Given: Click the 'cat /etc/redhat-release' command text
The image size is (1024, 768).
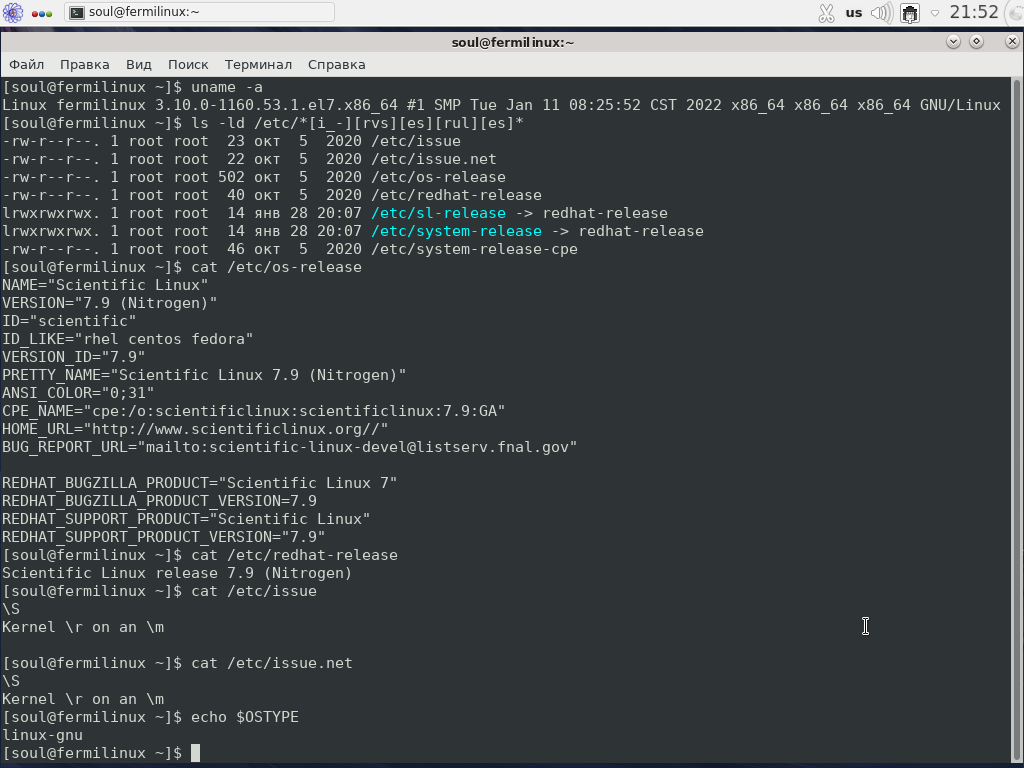Looking at the screenshot, I should click(294, 555).
